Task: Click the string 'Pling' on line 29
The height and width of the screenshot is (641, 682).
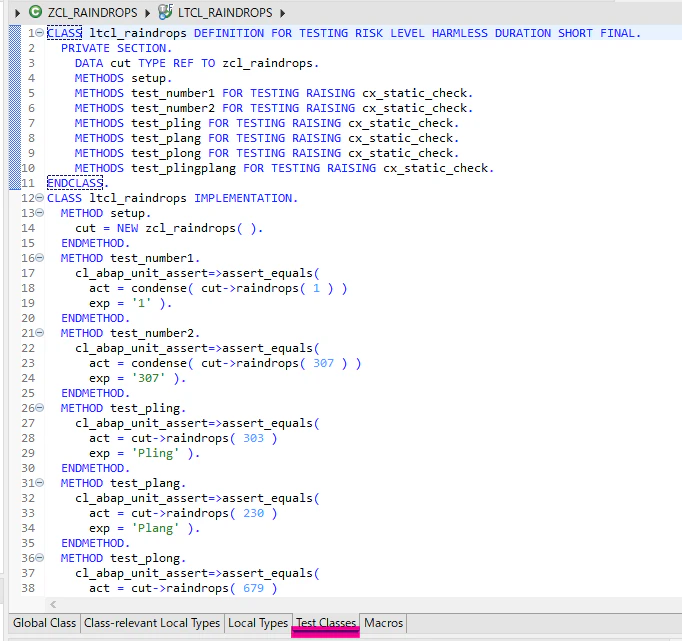Action: [x=156, y=453]
